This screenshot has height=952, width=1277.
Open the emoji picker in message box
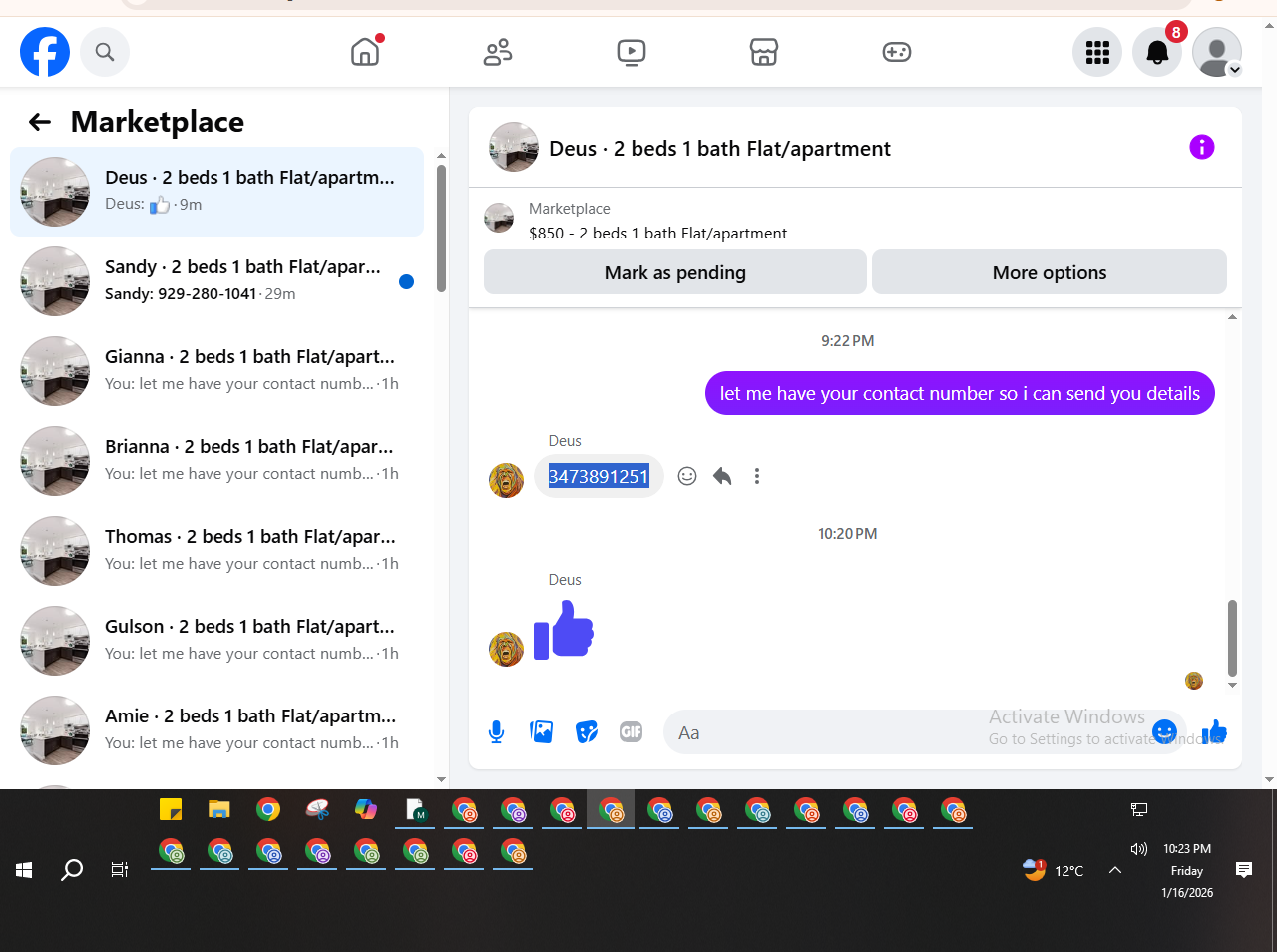tap(1164, 731)
